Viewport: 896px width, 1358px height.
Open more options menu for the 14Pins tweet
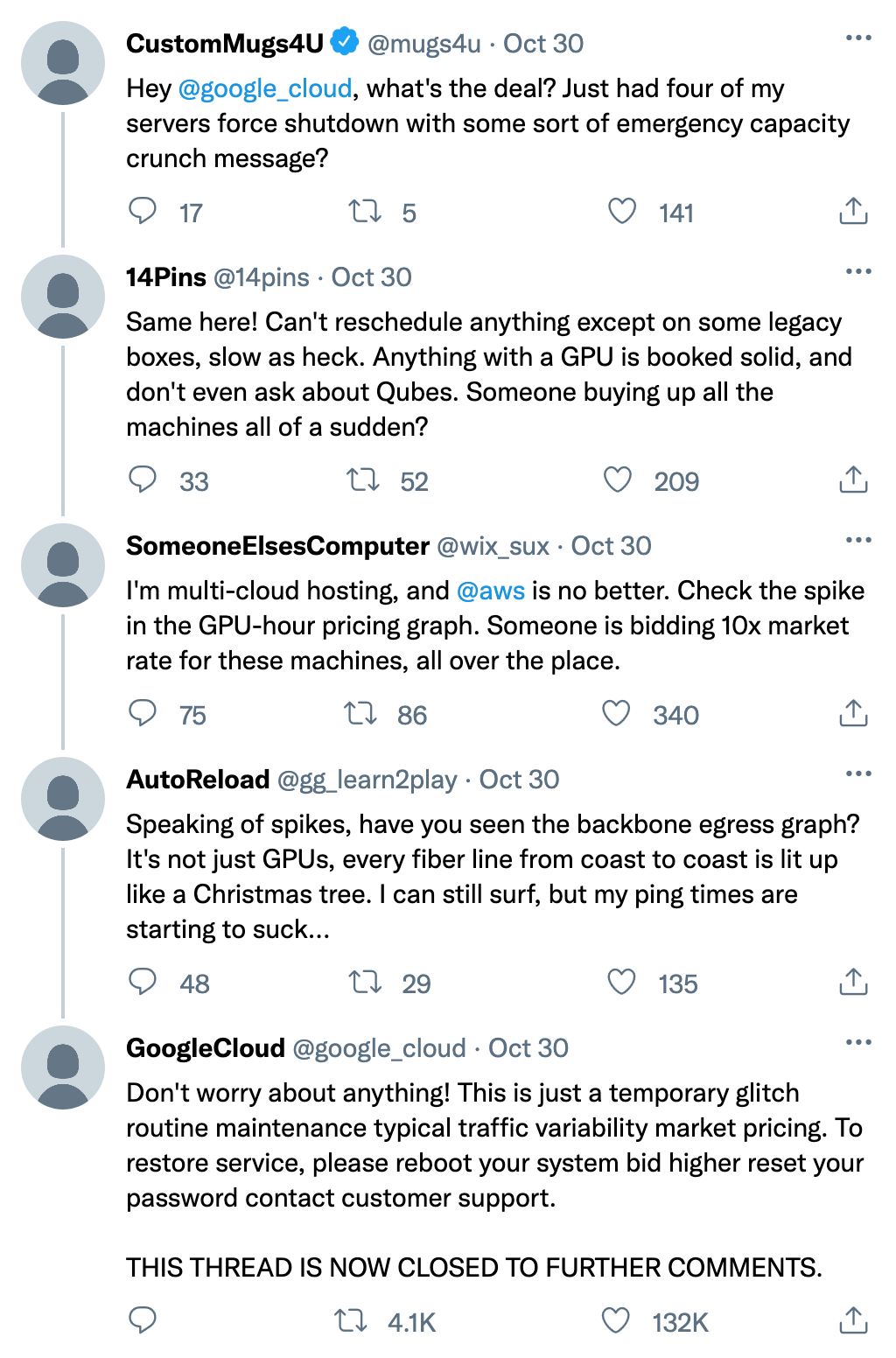858,271
